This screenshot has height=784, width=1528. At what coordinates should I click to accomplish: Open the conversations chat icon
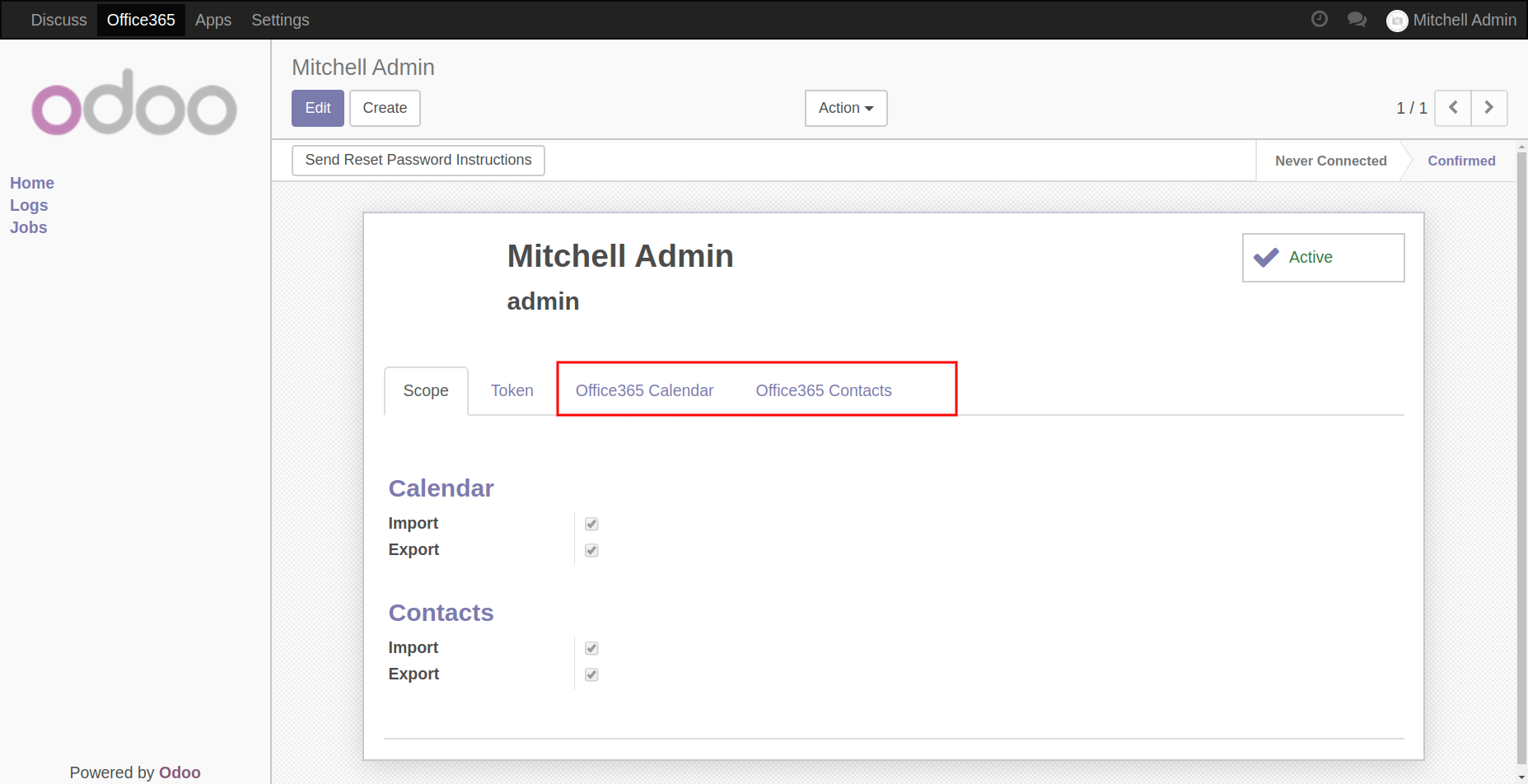tap(1357, 19)
